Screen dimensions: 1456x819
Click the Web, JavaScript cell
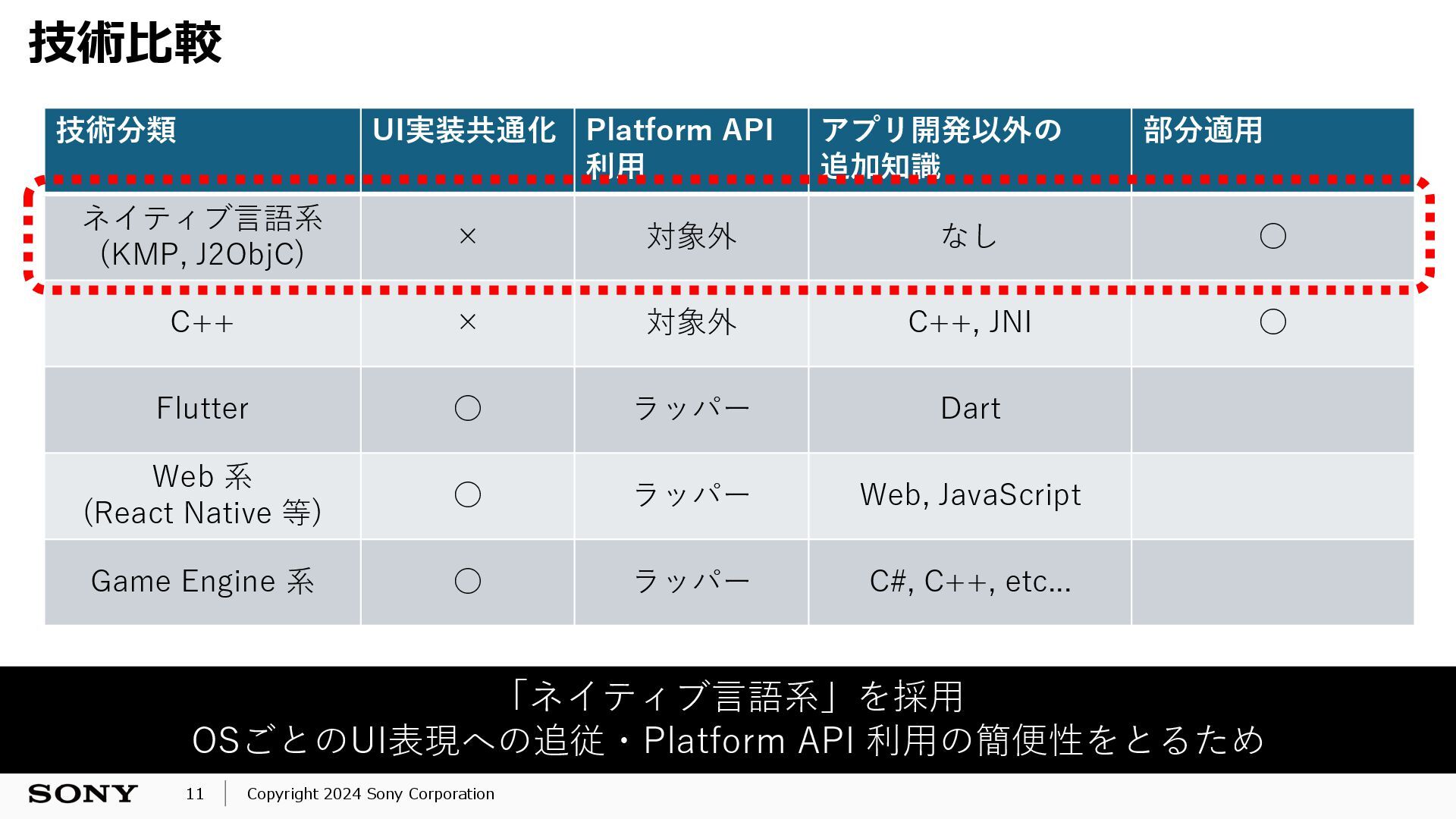click(971, 495)
